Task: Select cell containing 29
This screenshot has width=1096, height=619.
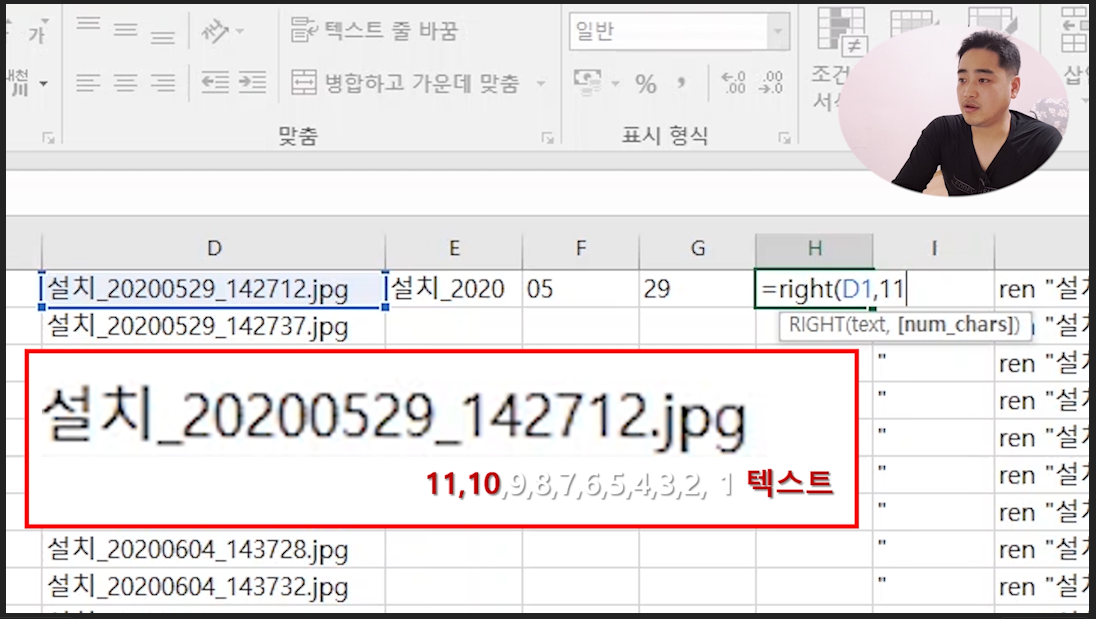Action: tap(698, 289)
